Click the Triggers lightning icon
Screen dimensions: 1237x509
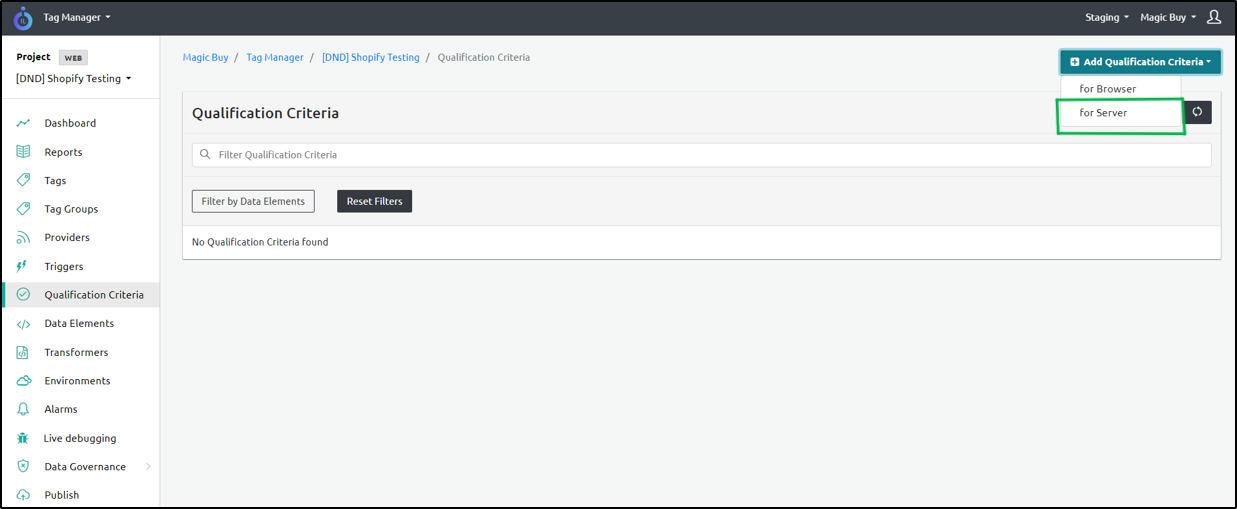point(23,267)
